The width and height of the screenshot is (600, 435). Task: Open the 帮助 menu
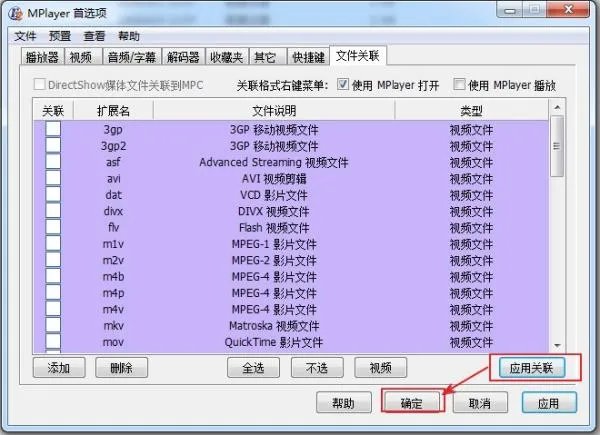point(129,36)
